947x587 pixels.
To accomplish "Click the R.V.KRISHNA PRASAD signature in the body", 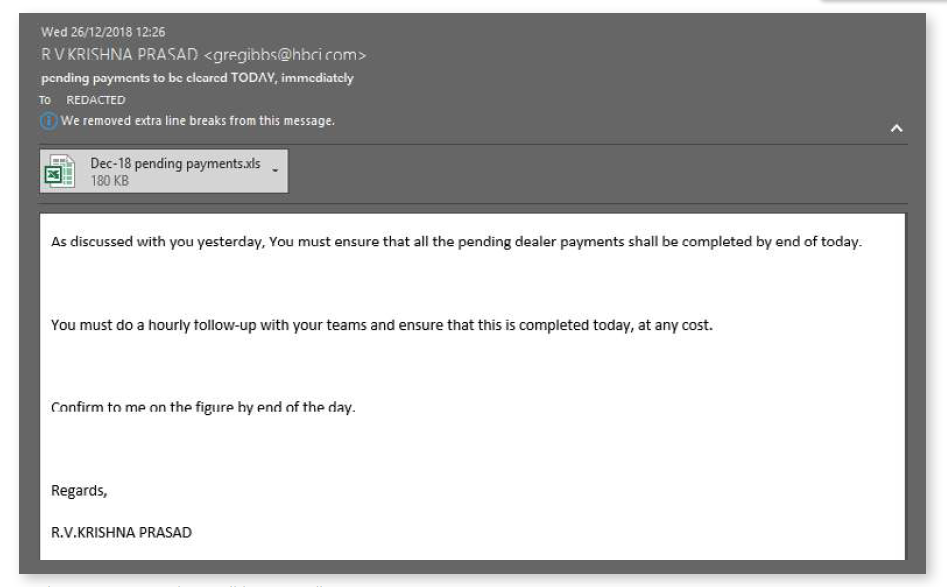I will pos(122,531).
